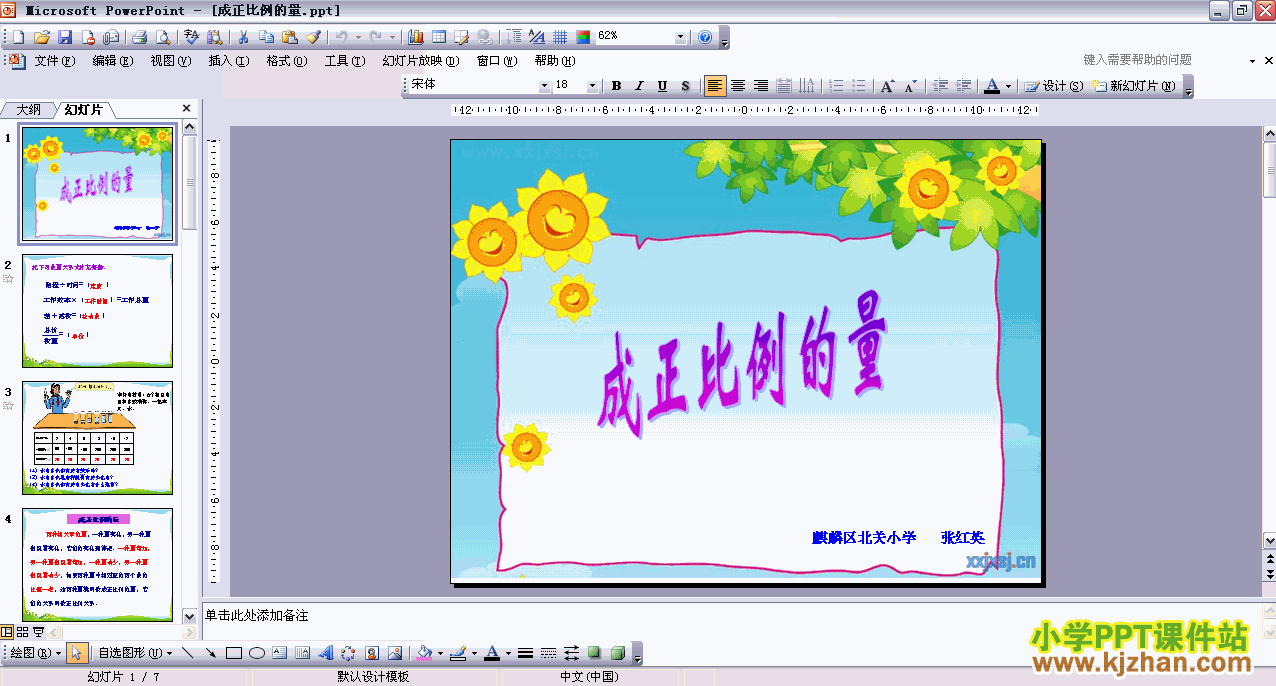Toggle underline formatting
The width and height of the screenshot is (1276, 686).
click(x=662, y=86)
